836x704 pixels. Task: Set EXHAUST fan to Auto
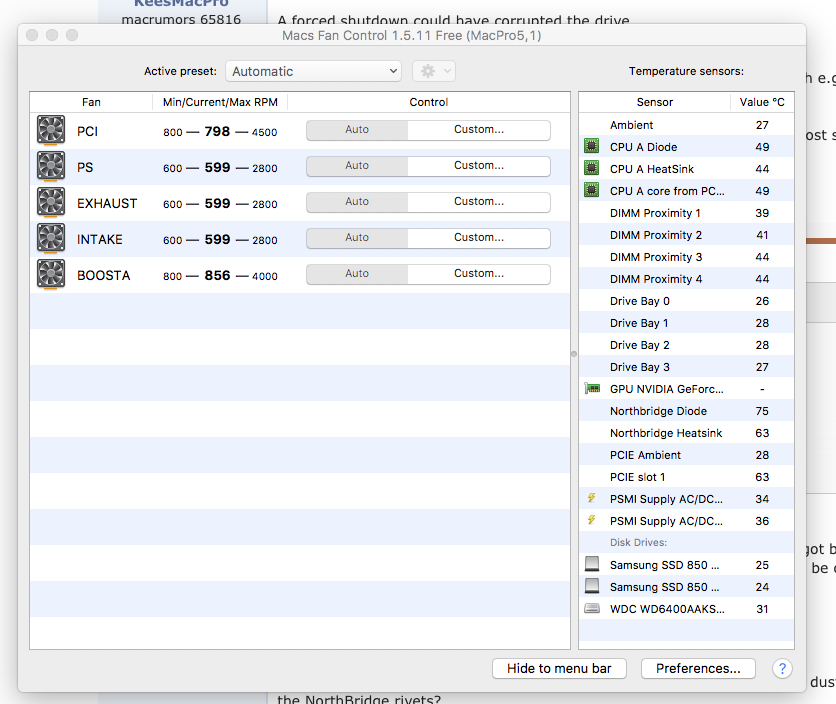[x=357, y=202]
